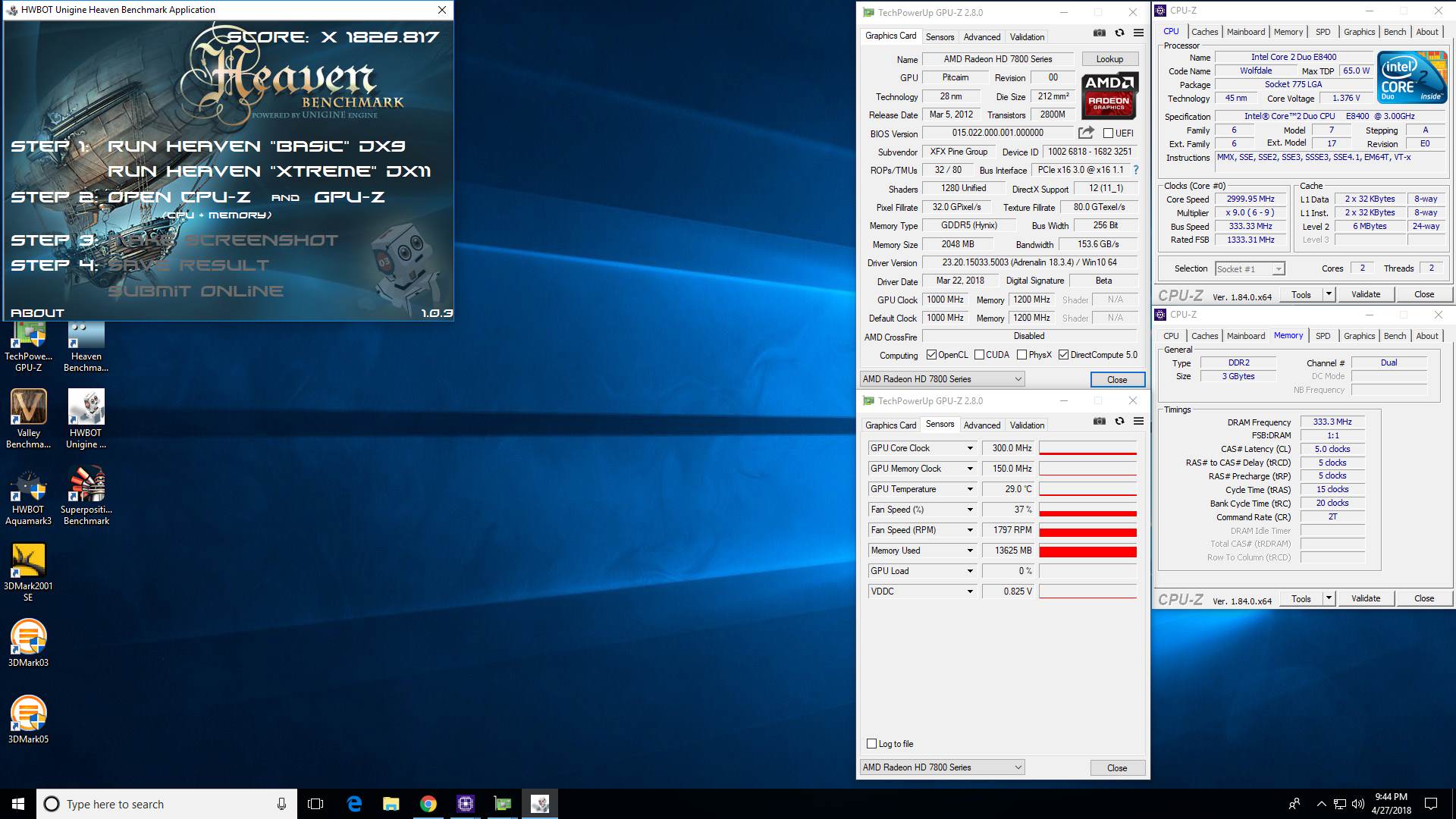Click the Intel Core 2 Duo logo

point(1412,77)
